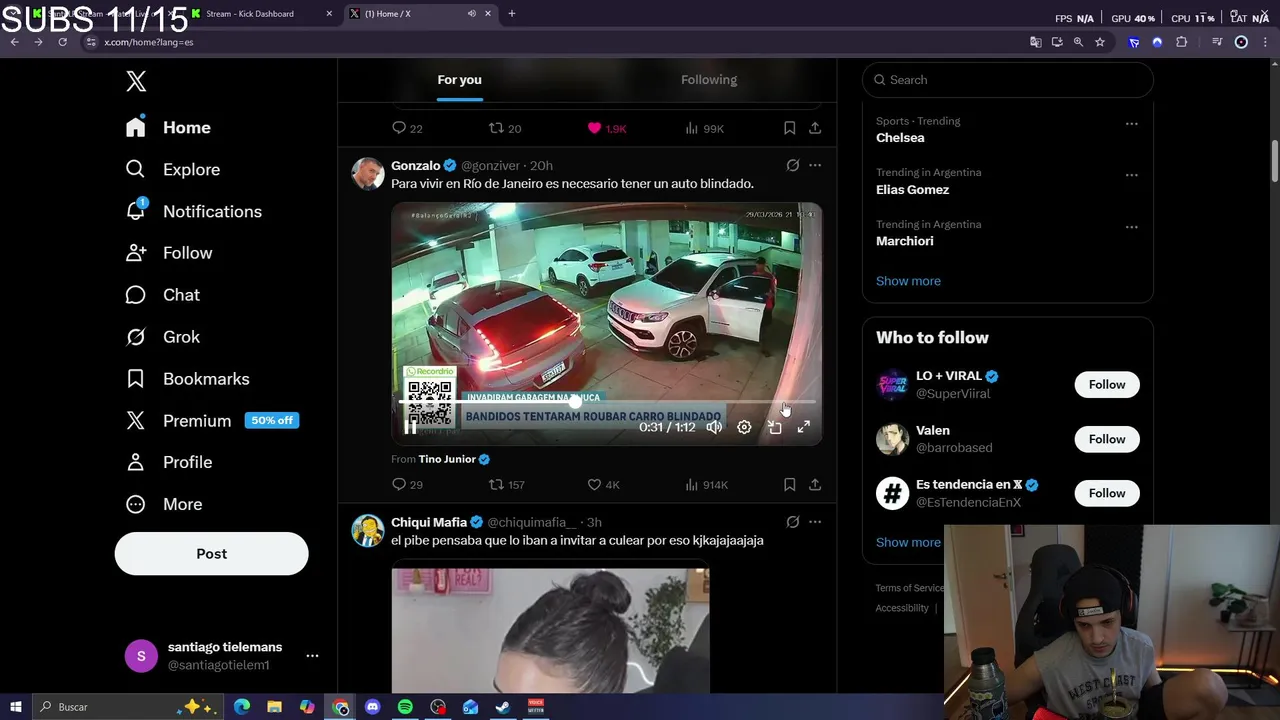Switch to Stream - Kick Dashboard browser tab
1280x720 pixels.
point(260,14)
